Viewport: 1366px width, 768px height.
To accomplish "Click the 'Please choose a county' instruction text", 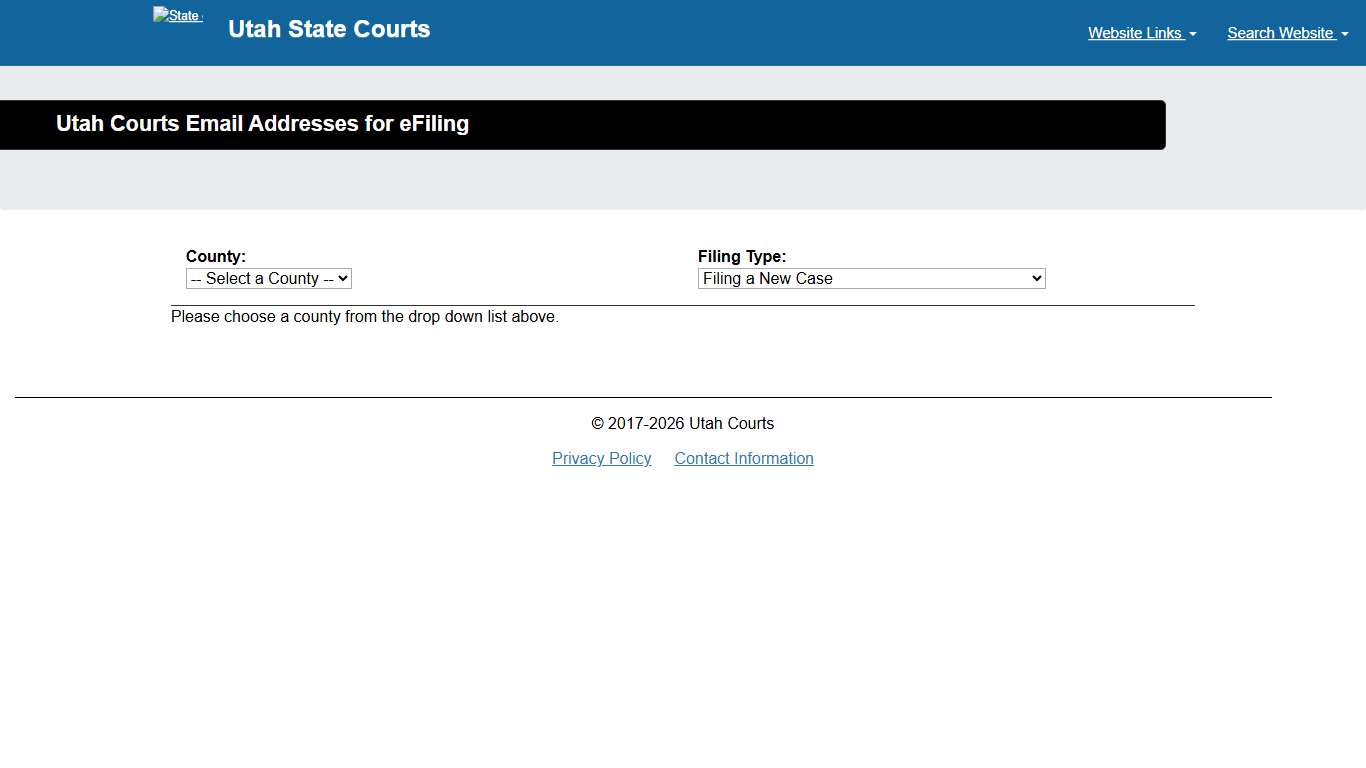I will (364, 316).
